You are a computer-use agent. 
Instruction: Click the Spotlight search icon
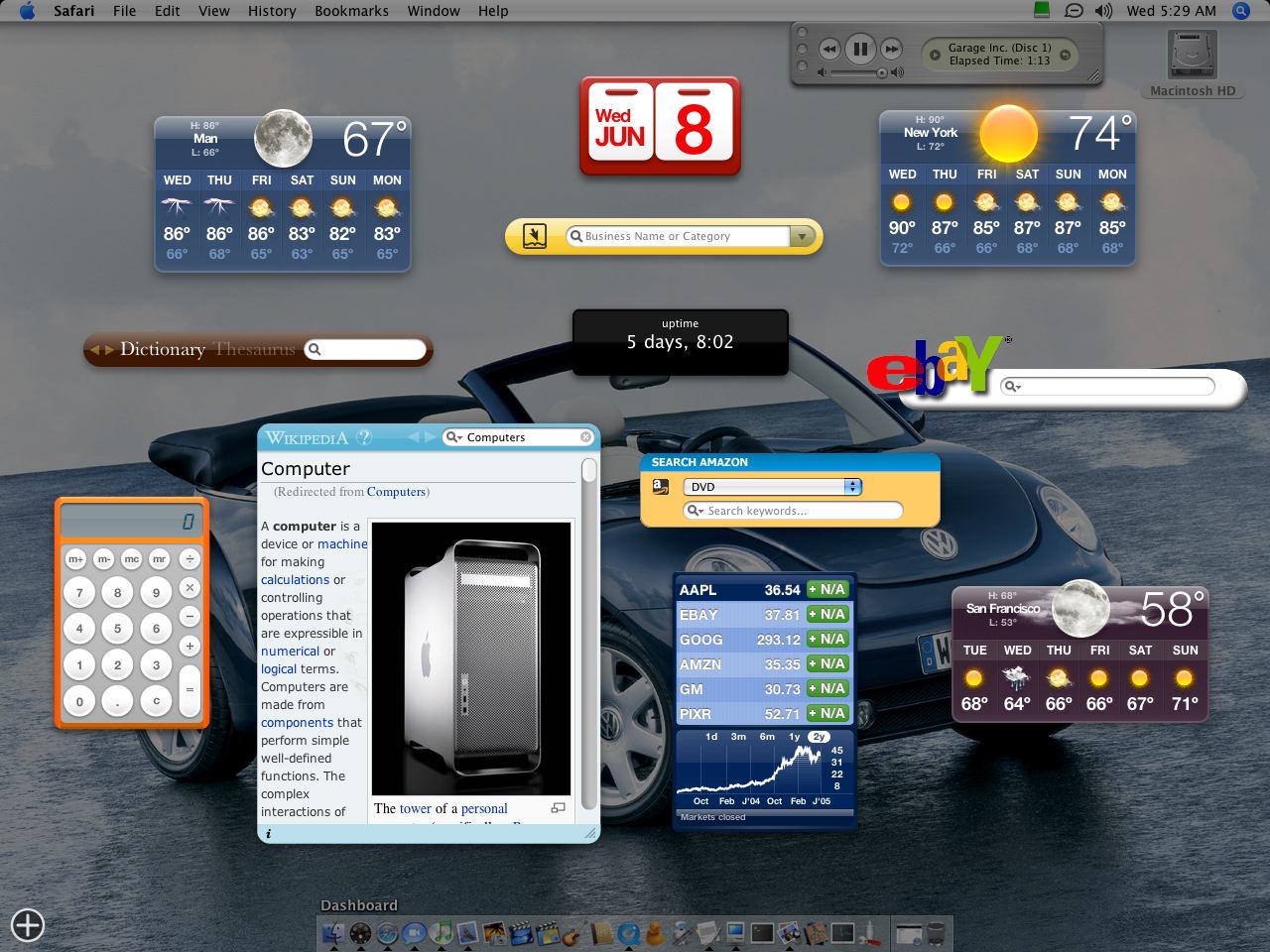point(1240,11)
